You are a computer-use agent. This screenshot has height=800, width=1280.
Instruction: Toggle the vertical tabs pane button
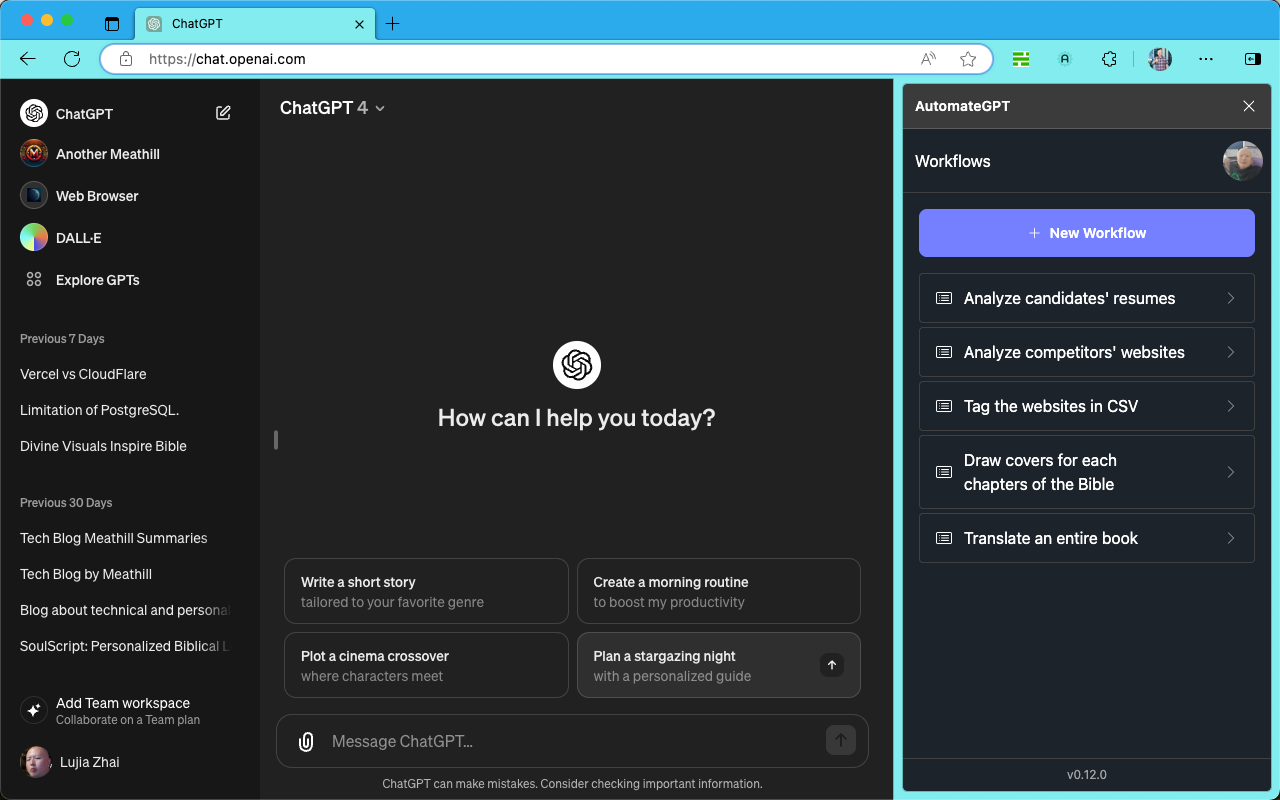click(x=112, y=24)
